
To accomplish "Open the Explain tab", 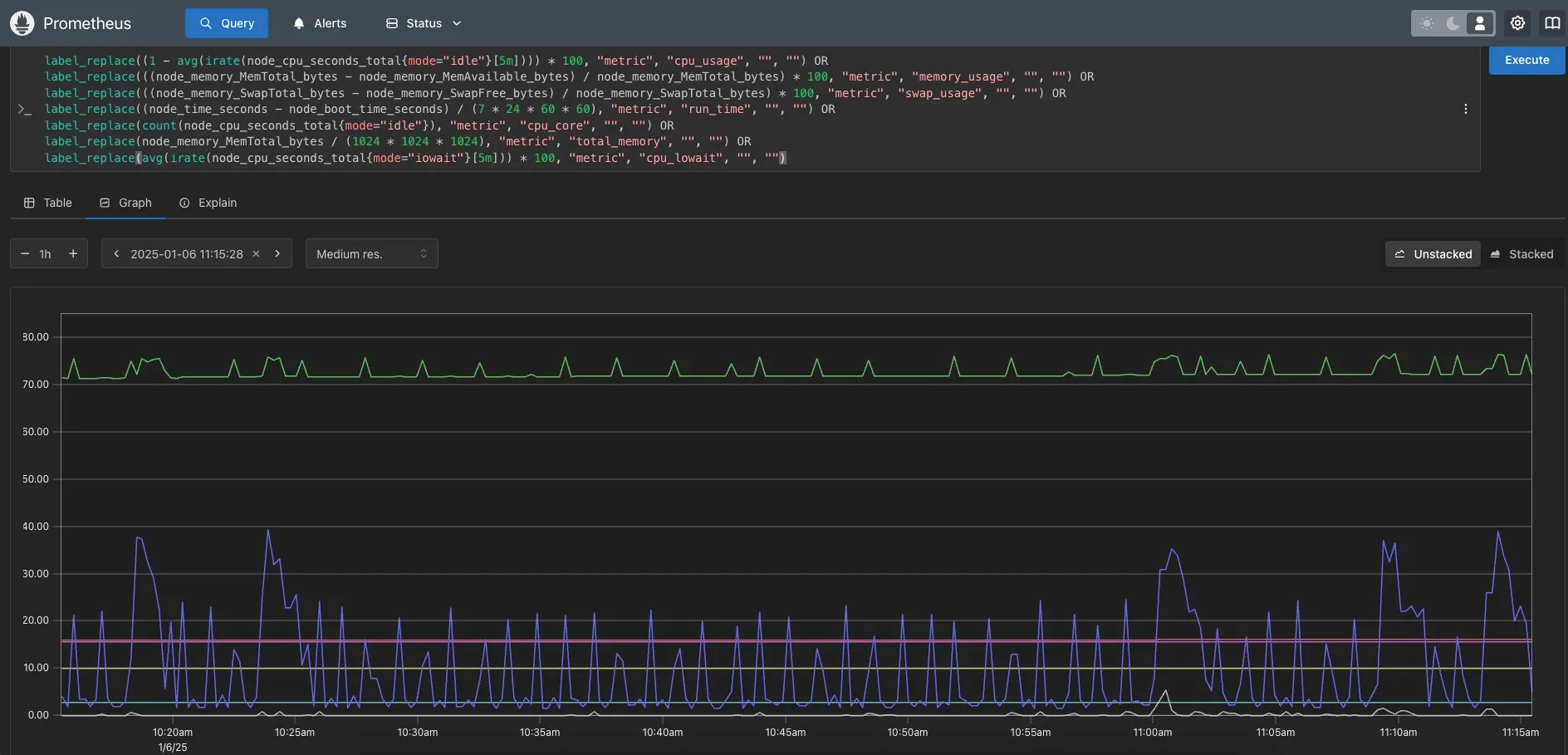I will point(208,203).
